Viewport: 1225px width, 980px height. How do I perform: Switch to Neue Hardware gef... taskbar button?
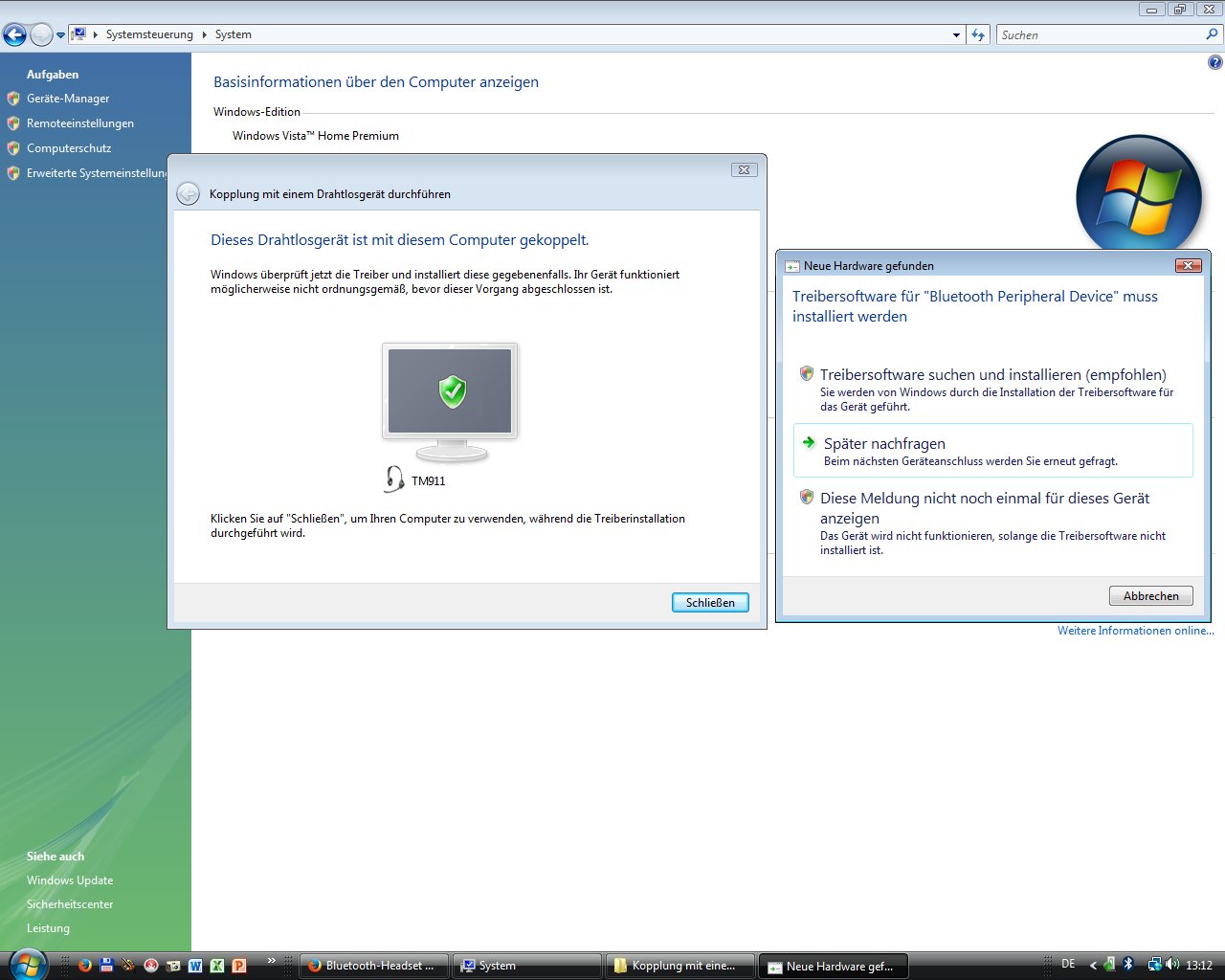point(834,966)
